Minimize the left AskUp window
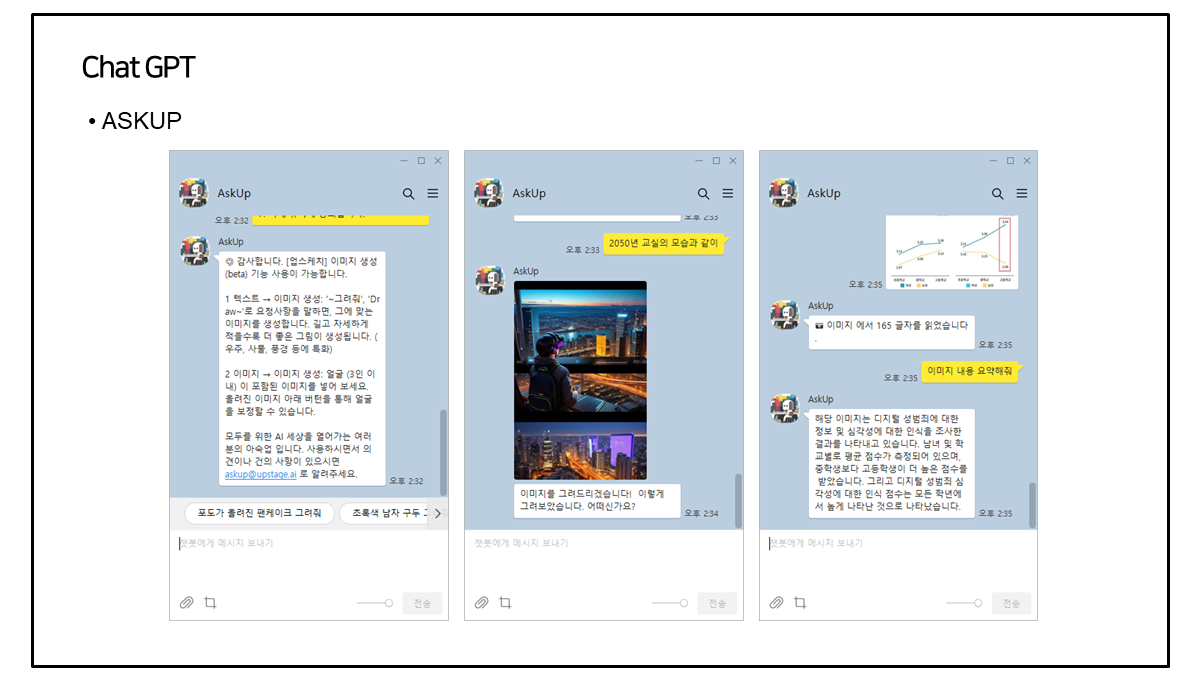The height and width of the screenshot is (675, 1200). click(x=404, y=160)
